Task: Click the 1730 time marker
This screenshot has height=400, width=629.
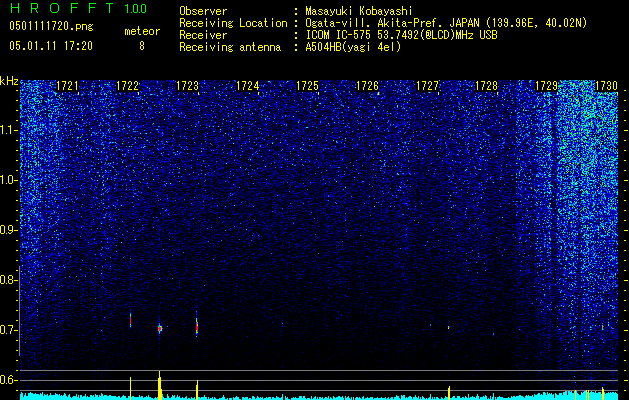Action: (x=607, y=86)
